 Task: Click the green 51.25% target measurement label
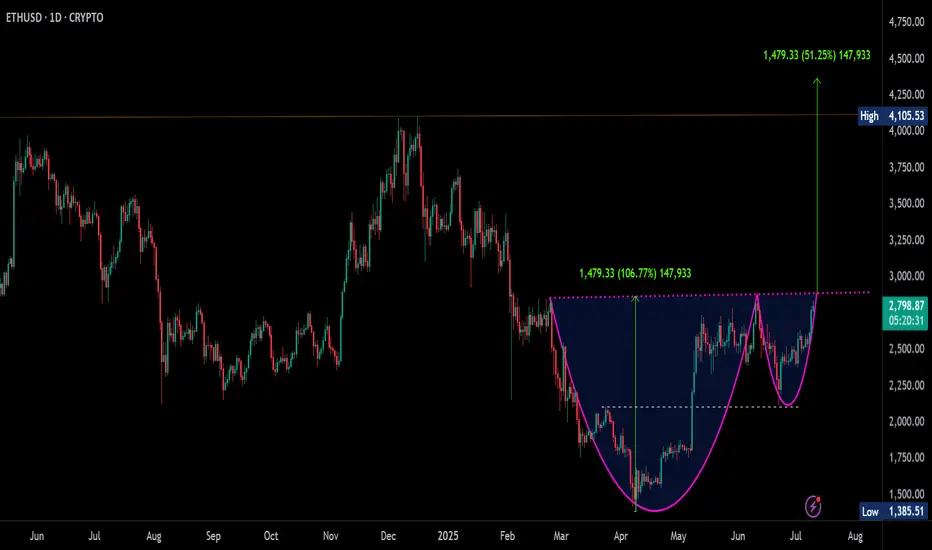click(x=817, y=55)
